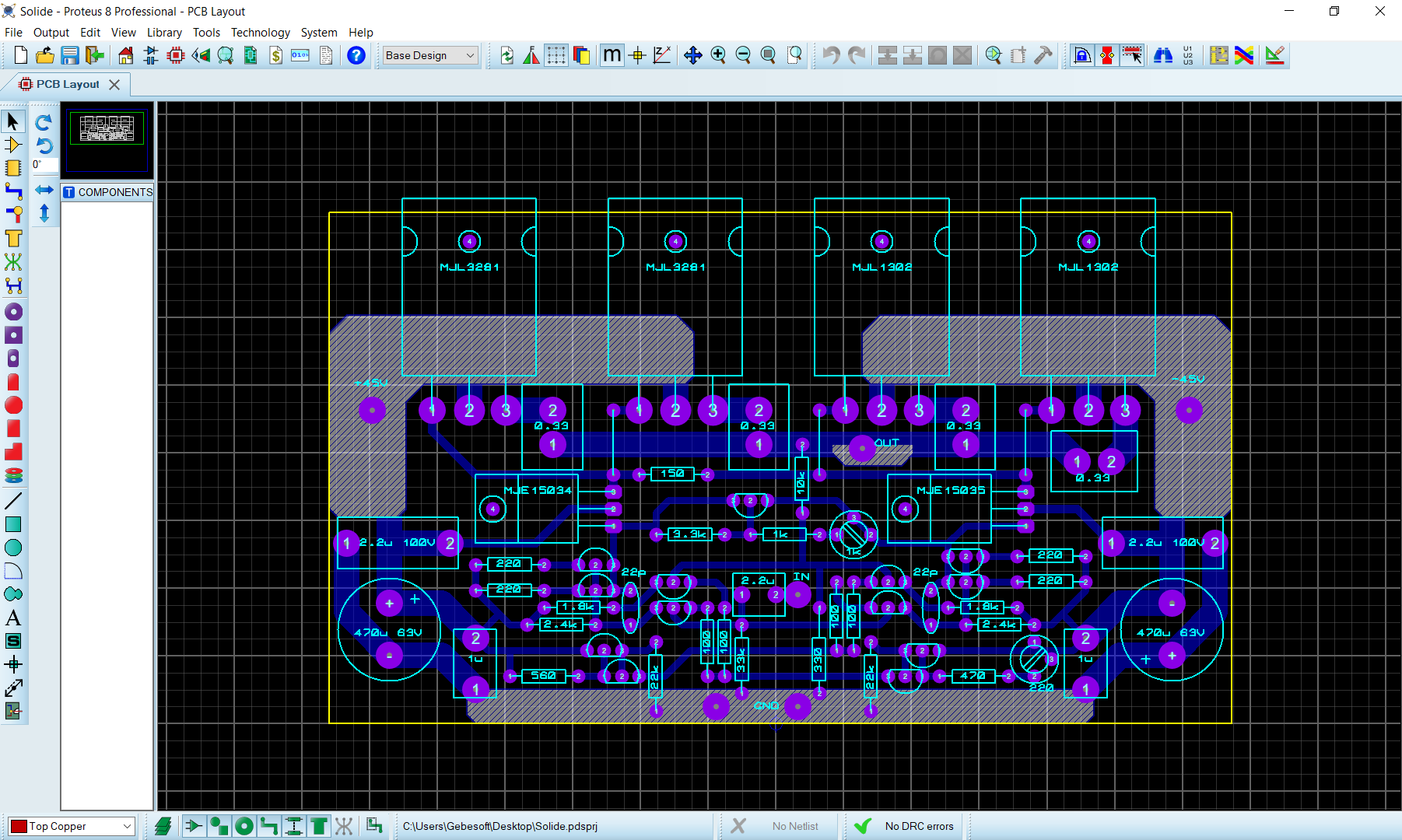
Task: Expand the Top Copper layer selector
Action: point(72,826)
